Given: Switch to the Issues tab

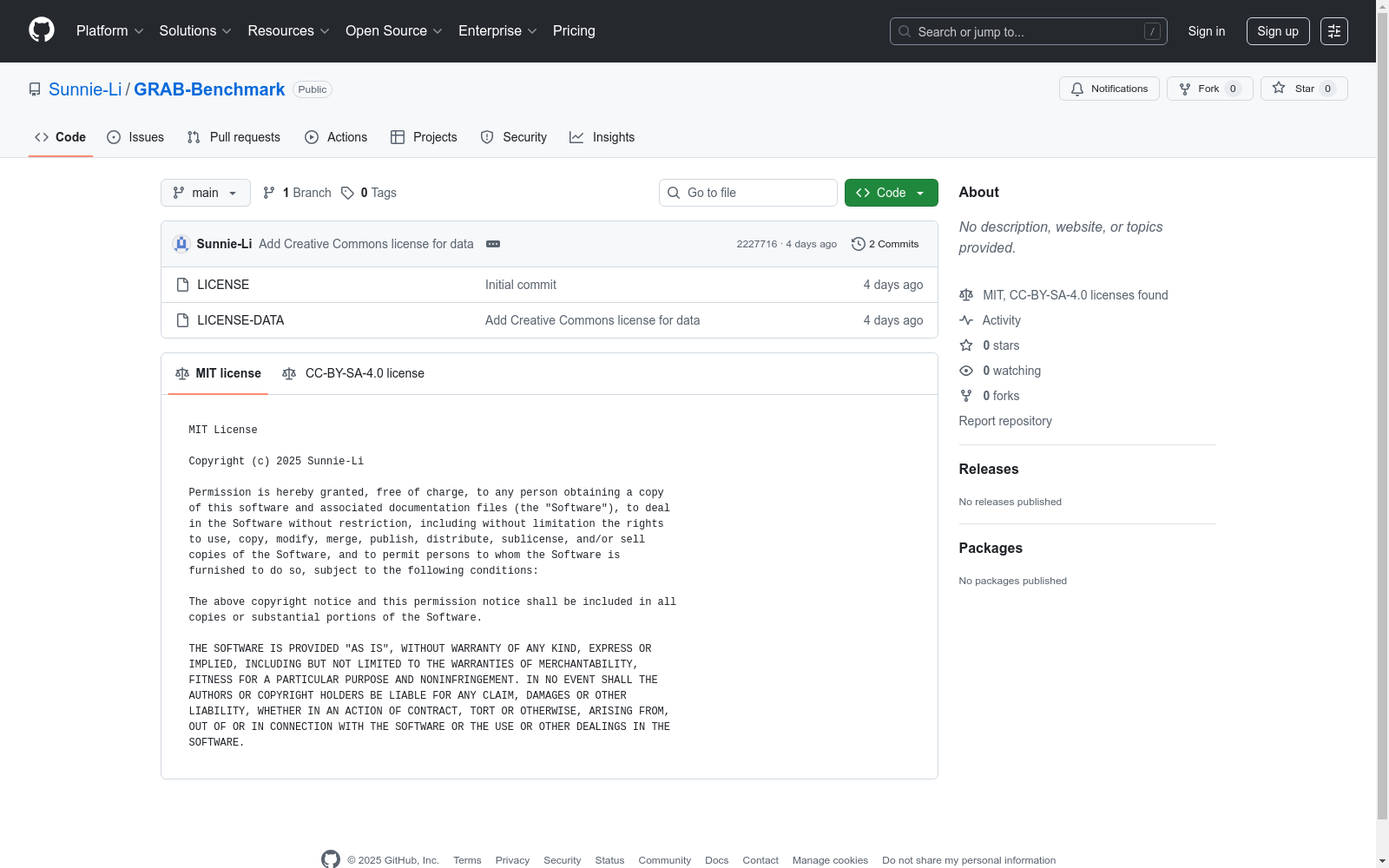Looking at the screenshot, I should coord(135,137).
